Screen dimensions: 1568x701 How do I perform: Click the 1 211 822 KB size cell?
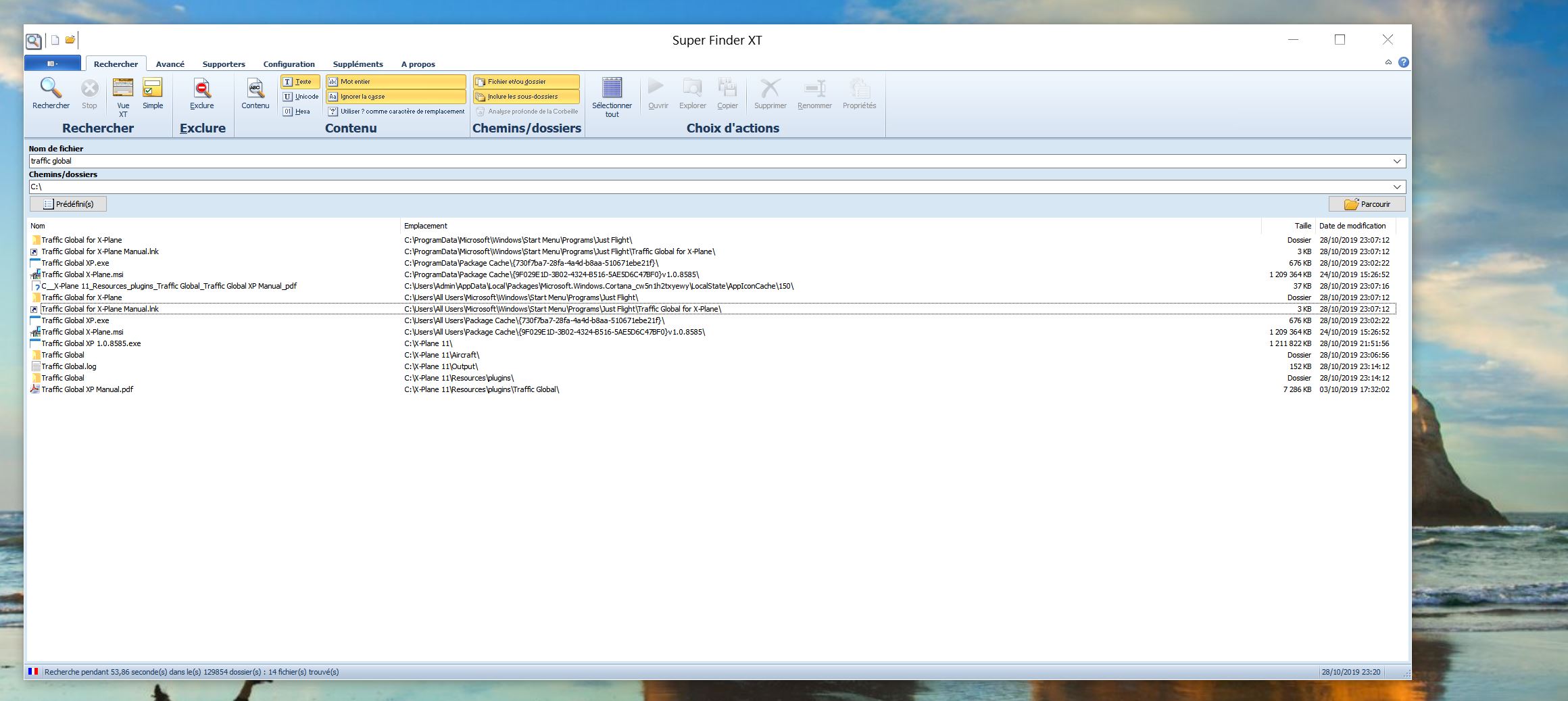(x=1290, y=343)
